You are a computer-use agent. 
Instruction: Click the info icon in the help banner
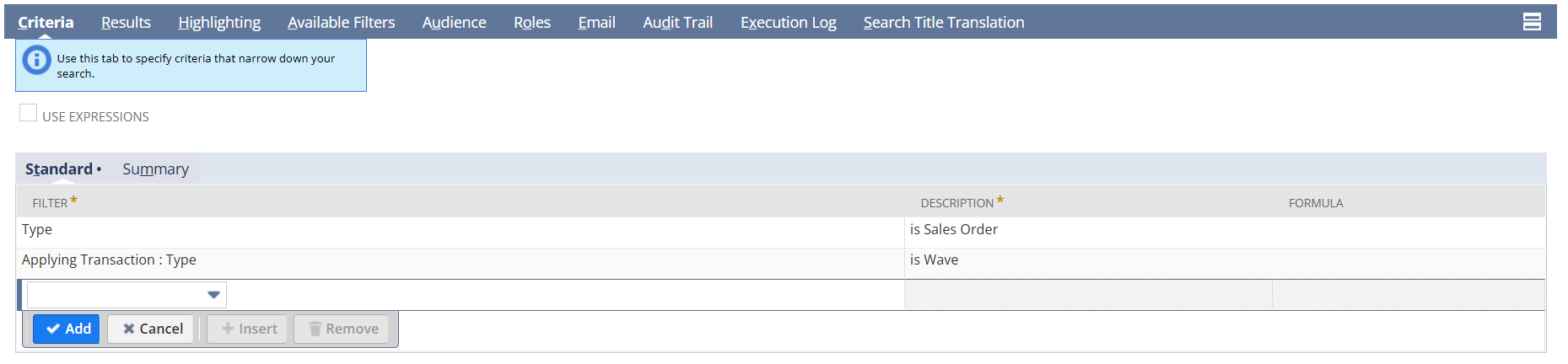(36, 61)
